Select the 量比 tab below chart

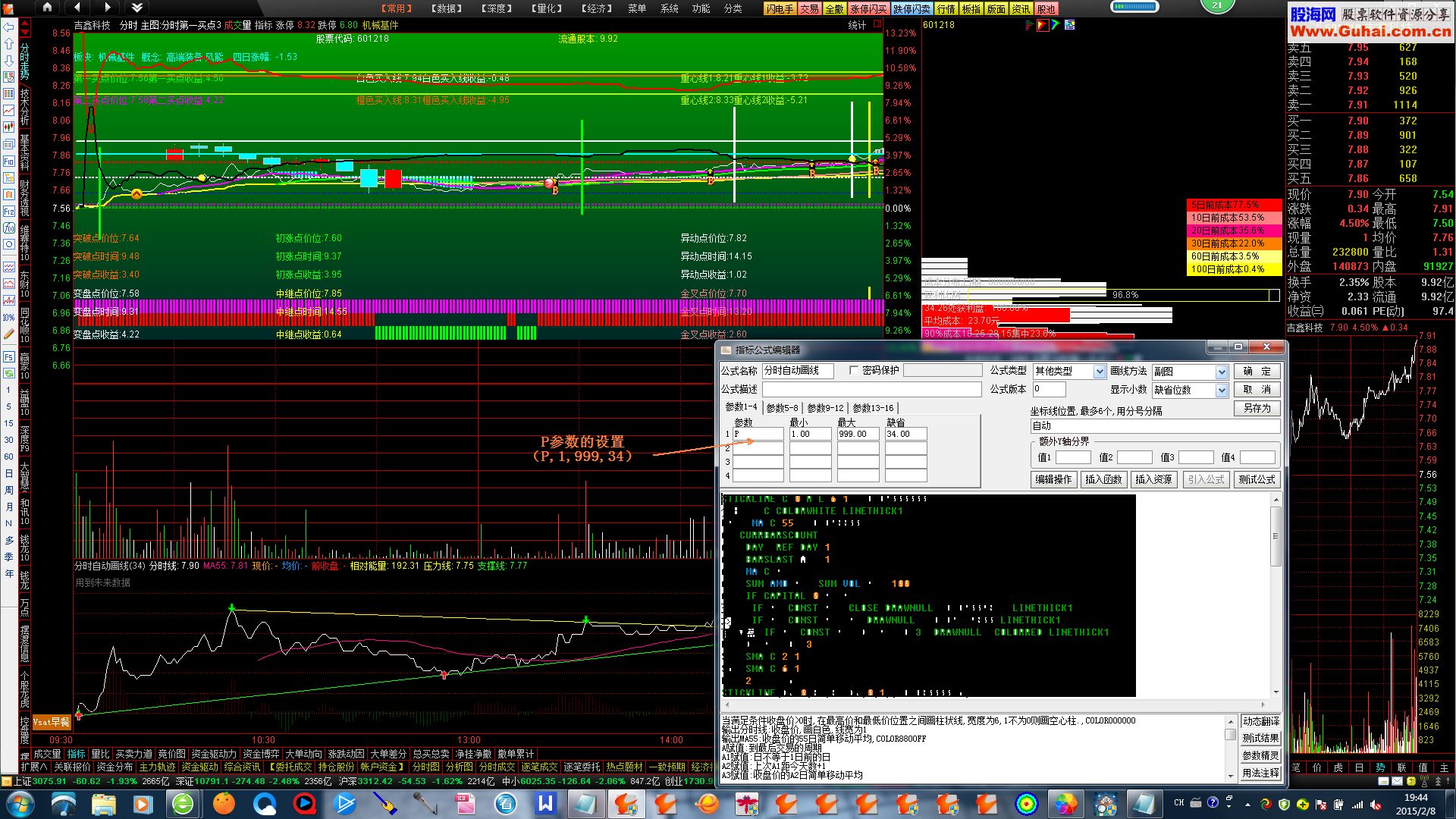click(x=101, y=754)
